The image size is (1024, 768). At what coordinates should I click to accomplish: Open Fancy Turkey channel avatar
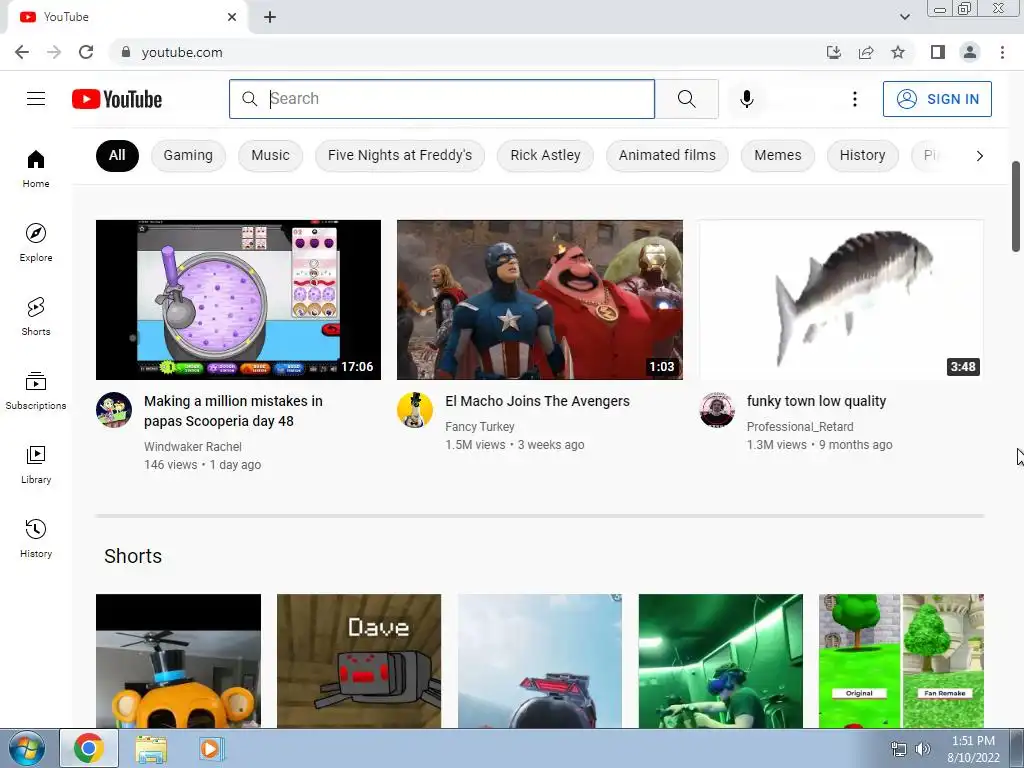coord(415,409)
